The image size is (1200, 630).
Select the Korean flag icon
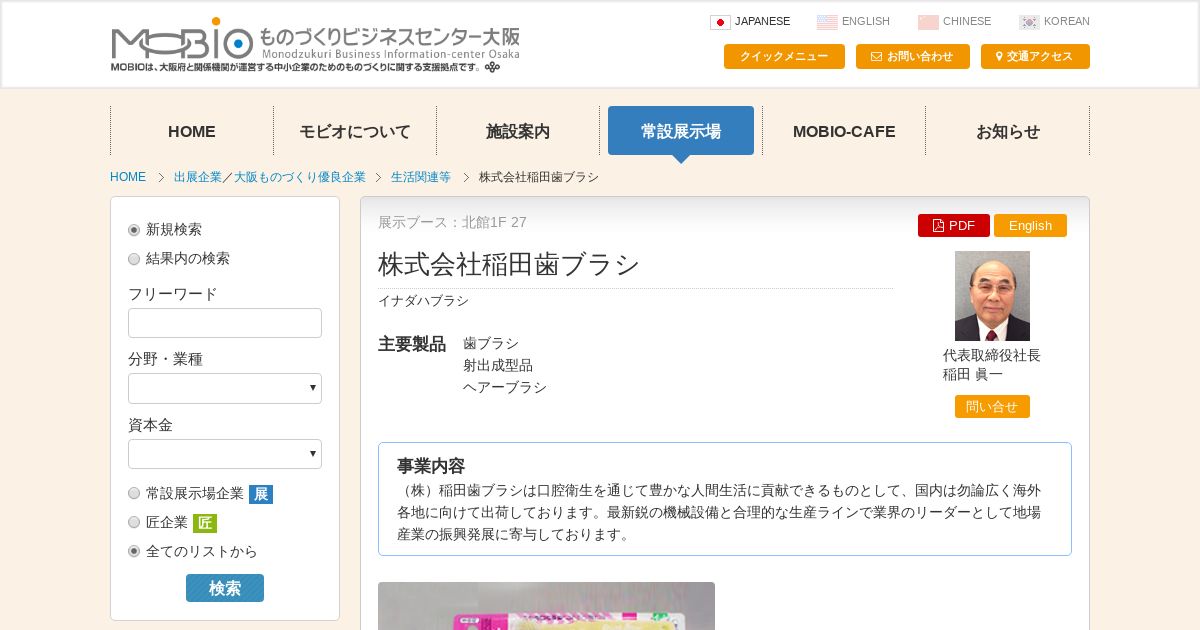(1029, 22)
